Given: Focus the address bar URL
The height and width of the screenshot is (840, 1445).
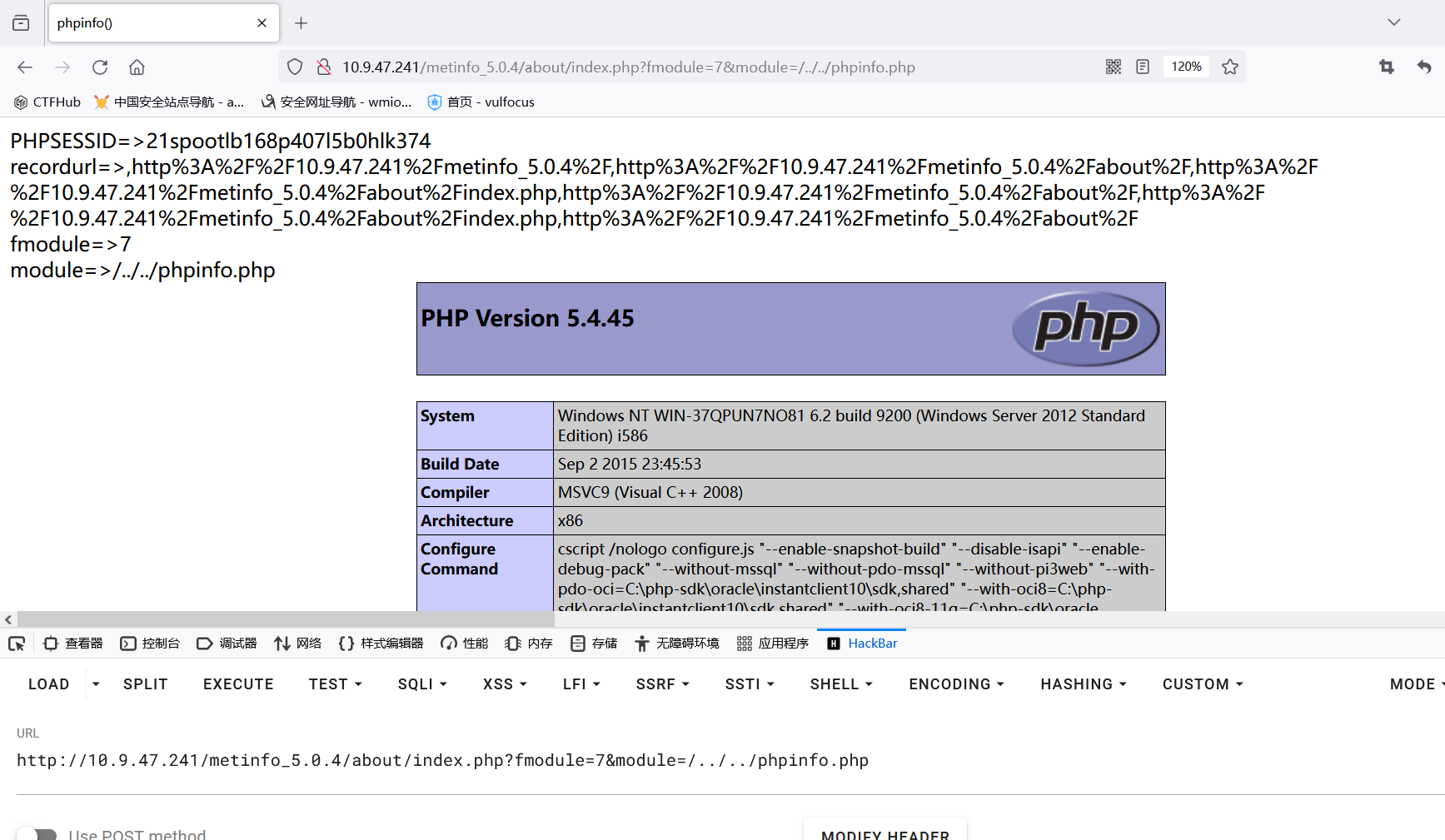Looking at the screenshot, I should pyautogui.click(x=629, y=67).
